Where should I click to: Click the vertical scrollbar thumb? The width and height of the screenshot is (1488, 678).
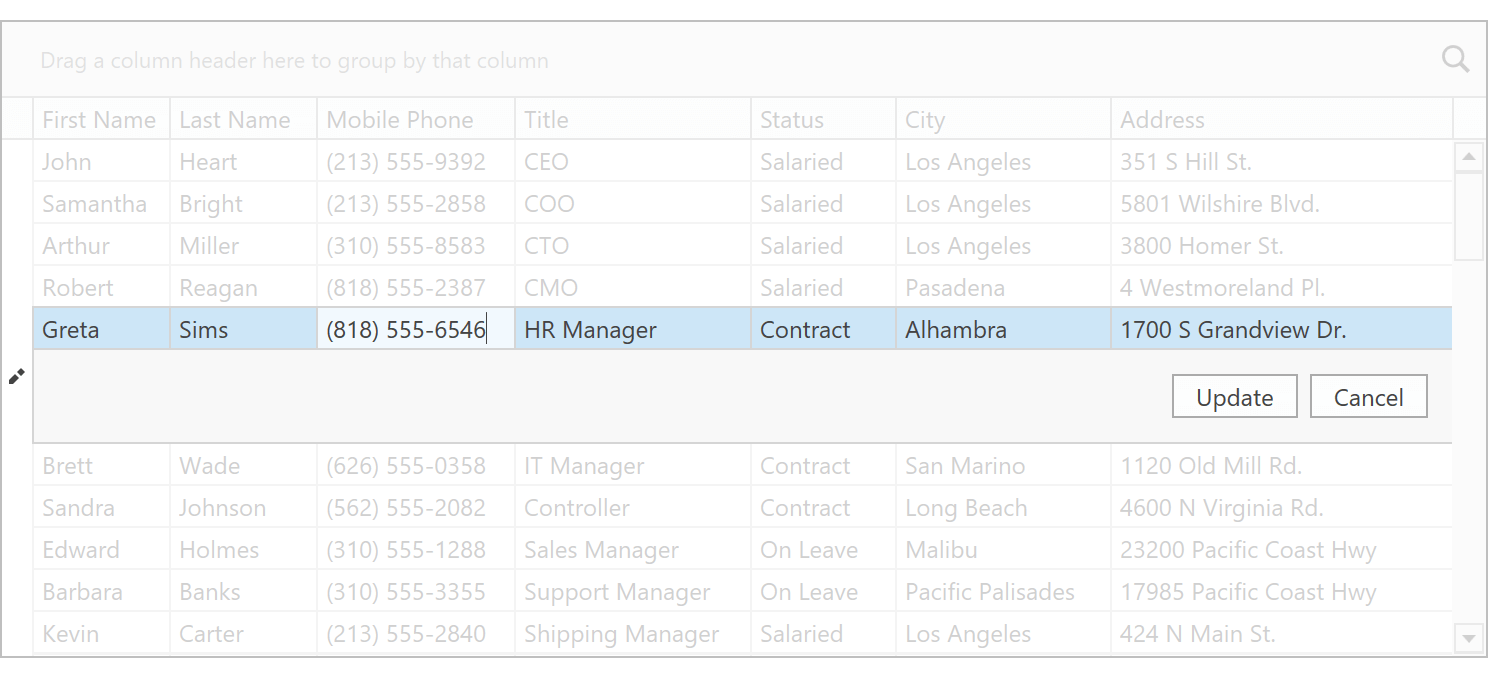[1468, 216]
